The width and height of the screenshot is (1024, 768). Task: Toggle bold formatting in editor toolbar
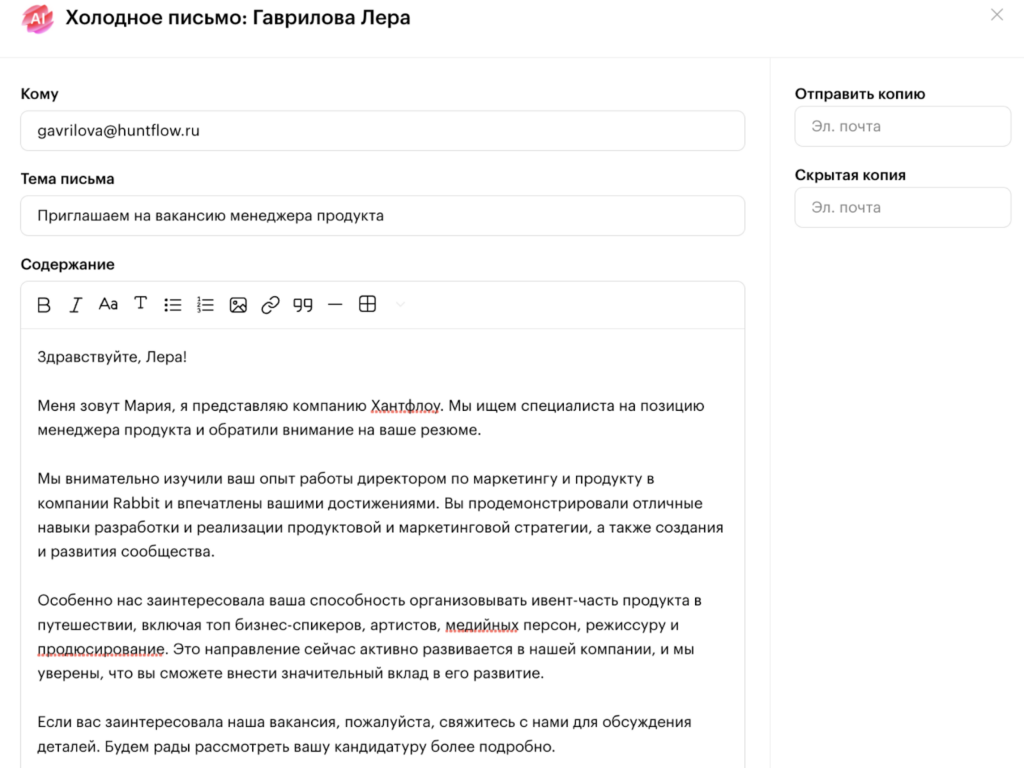coord(44,305)
